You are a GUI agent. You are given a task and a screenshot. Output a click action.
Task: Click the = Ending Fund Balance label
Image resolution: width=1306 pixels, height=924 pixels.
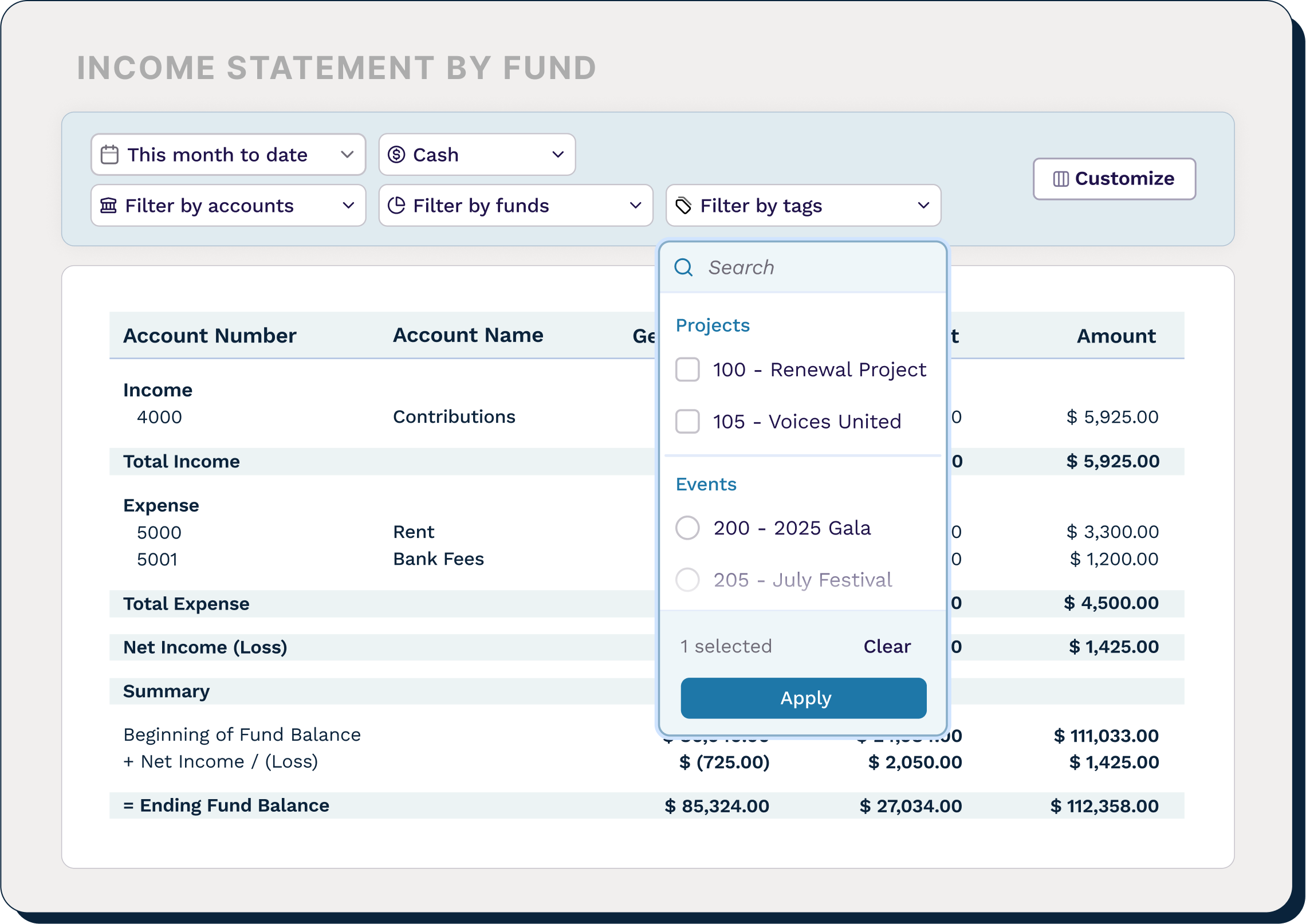tap(226, 805)
